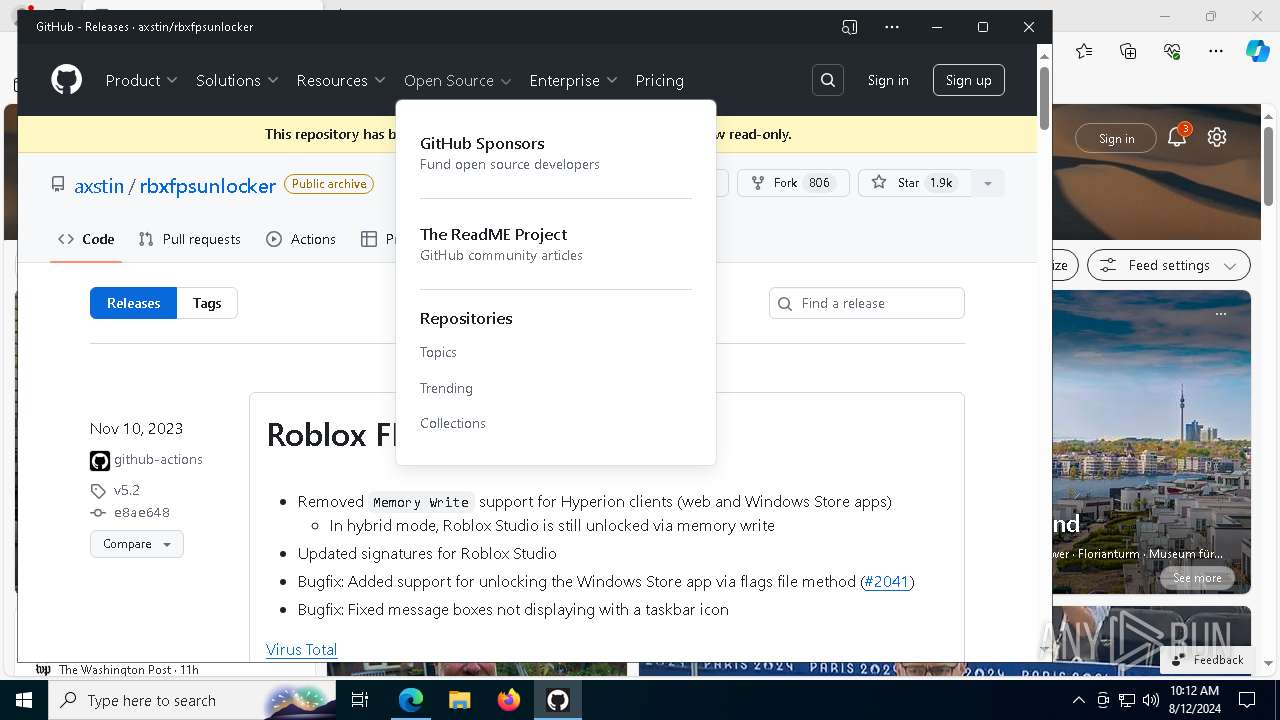Open the clock and date flyout
Image resolution: width=1280 pixels, height=720 pixels.
(x=1194, y=700)
